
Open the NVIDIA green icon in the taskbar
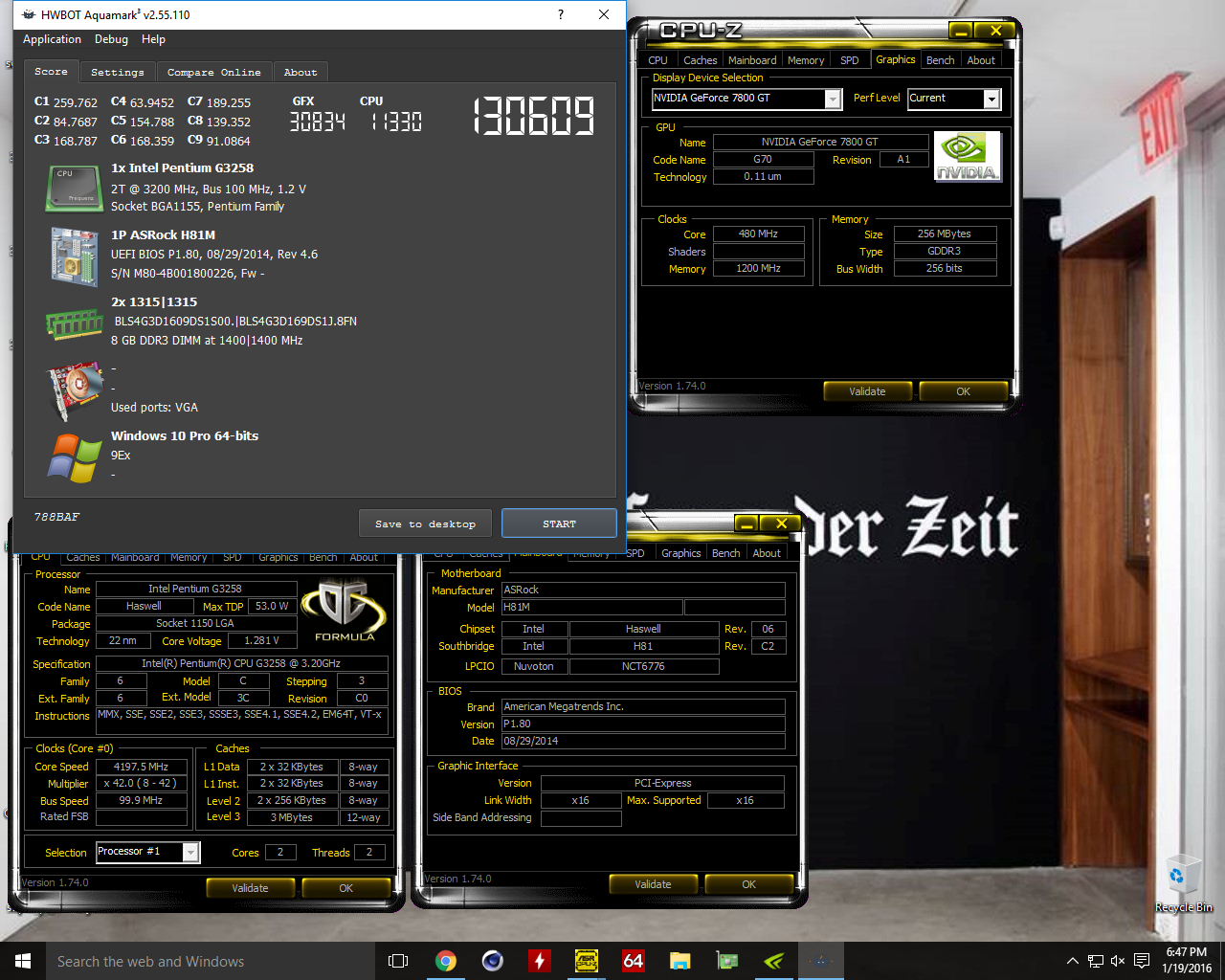click(x=774, y=961)
